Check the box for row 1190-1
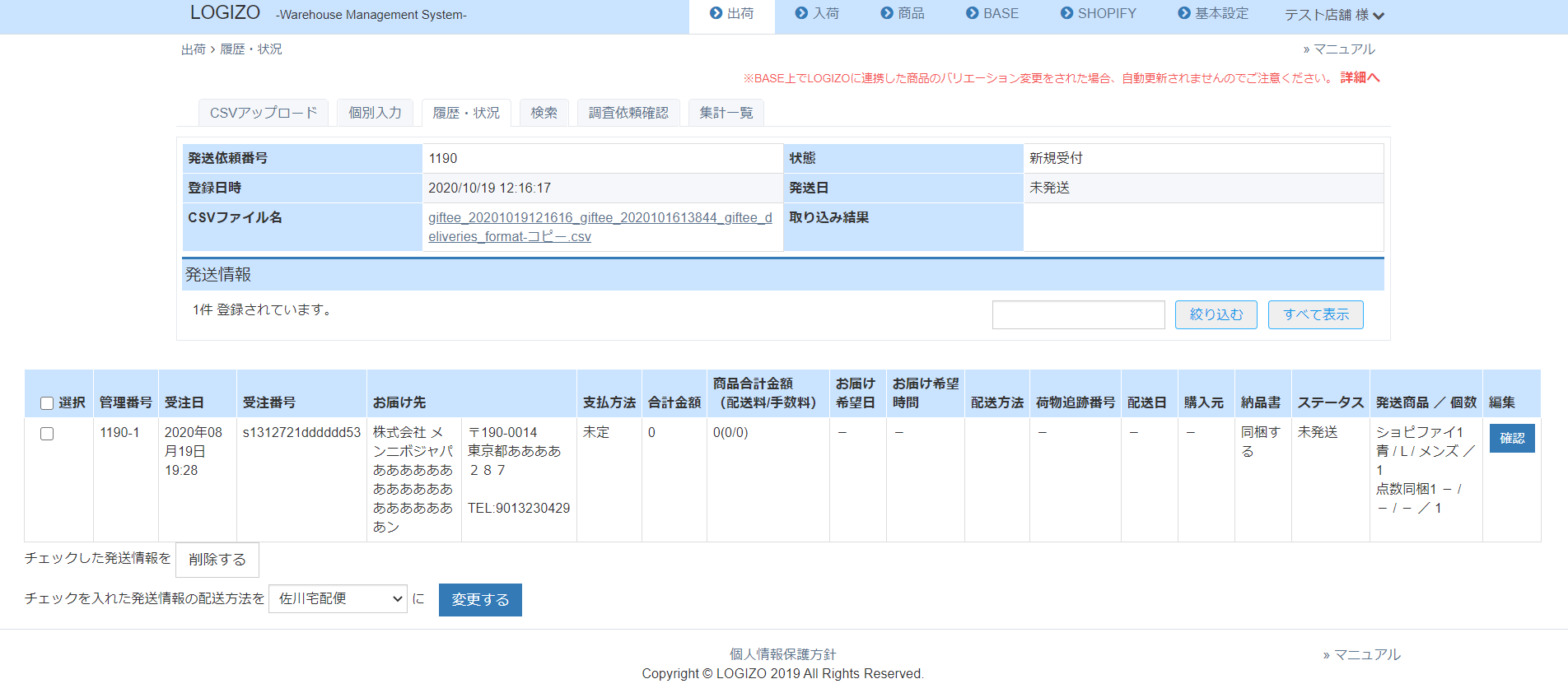The height and width of the screenshot is (693, 1568). pos(47,434)
